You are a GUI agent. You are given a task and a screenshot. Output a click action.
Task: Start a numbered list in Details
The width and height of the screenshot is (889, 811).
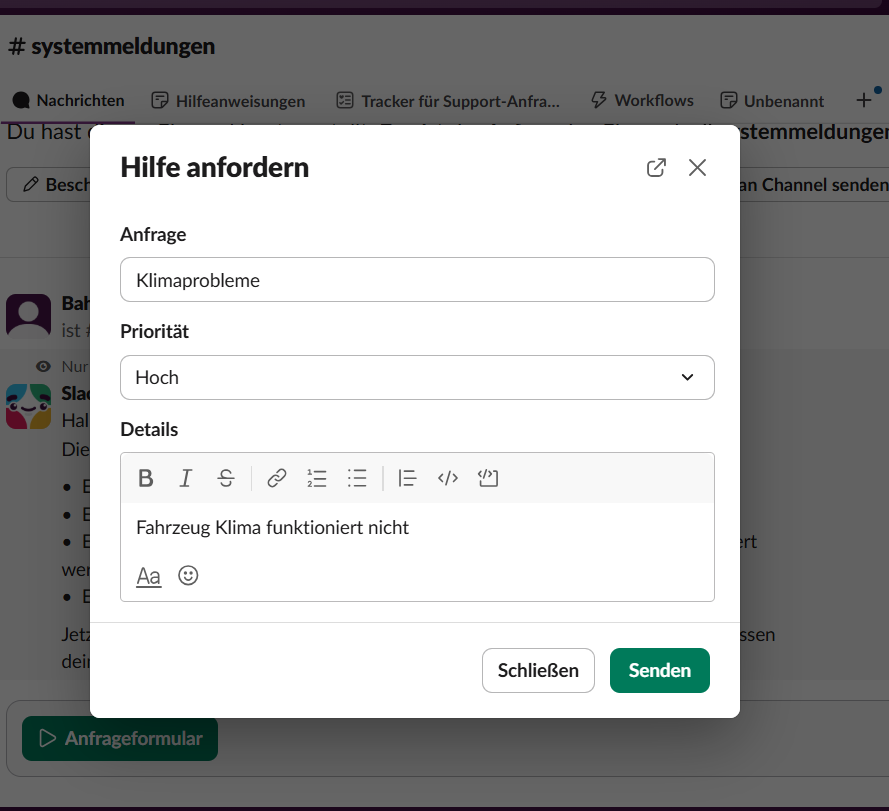[317, 478]
